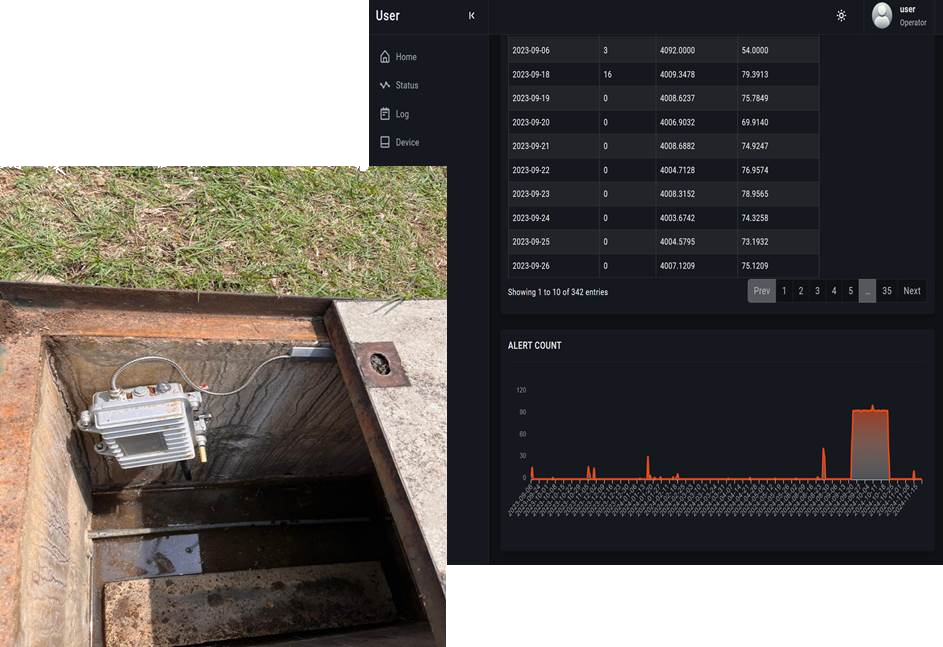Jump to page 35 of entries
This screenshot has width=943, height=647.
pyautogui.click(x=886, y=291)
